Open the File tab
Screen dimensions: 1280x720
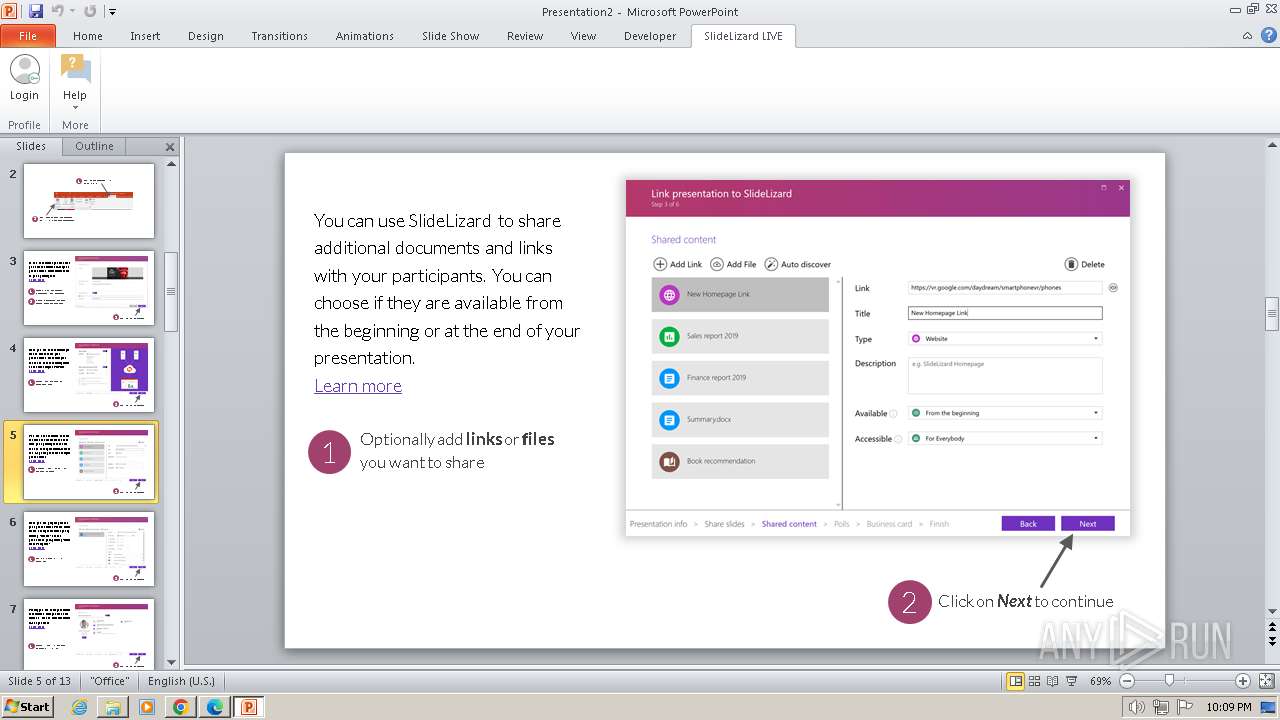[28, 36]
